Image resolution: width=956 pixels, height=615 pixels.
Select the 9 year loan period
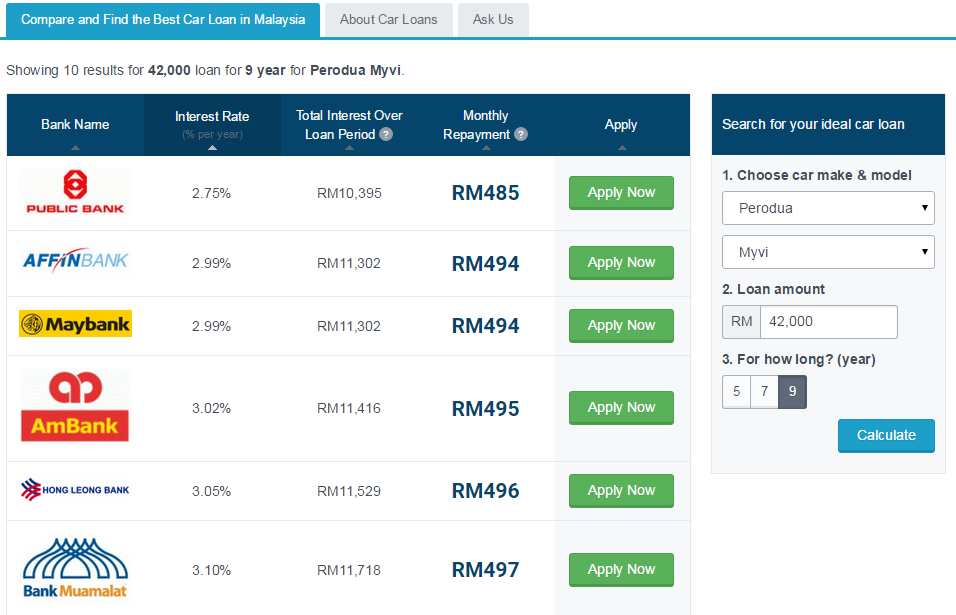point(793,391)
